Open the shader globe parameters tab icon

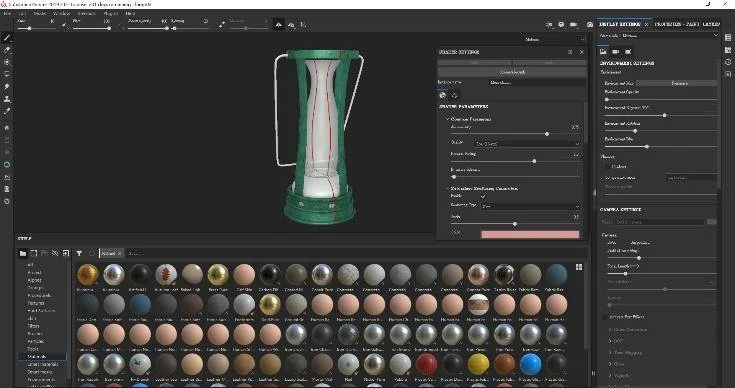click(442, 95)
